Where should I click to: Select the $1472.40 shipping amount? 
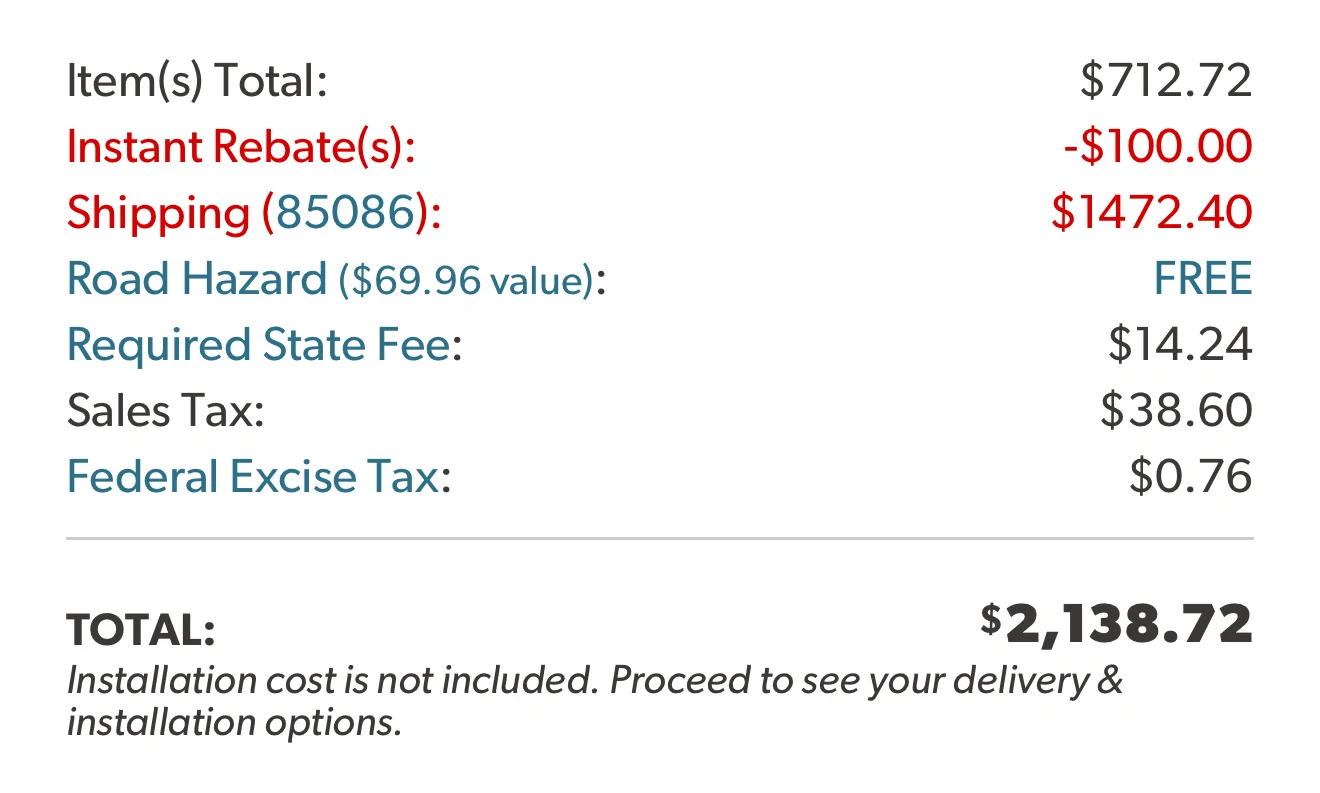point(1152,213)
